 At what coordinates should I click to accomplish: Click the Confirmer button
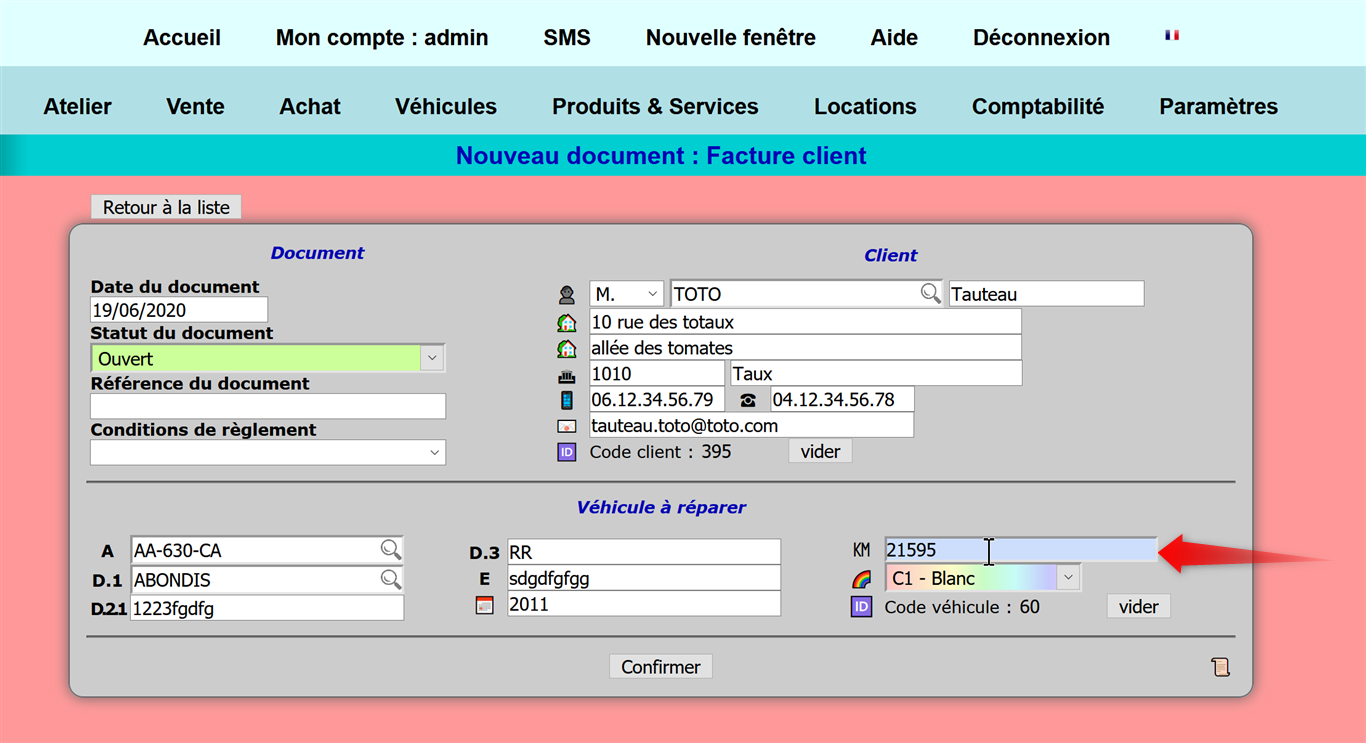(x=661, y=667)
